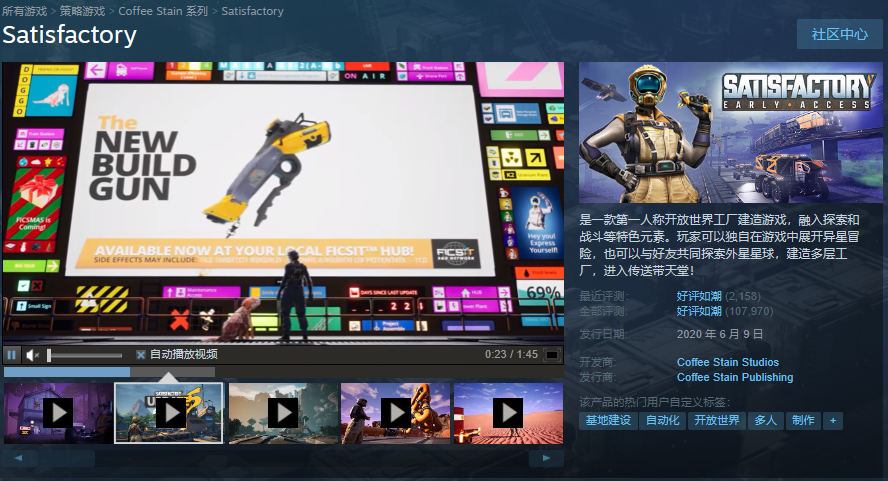888x481 pixels.
Task: Play the third landscape thumbnail video
Action: pos(283,413)
